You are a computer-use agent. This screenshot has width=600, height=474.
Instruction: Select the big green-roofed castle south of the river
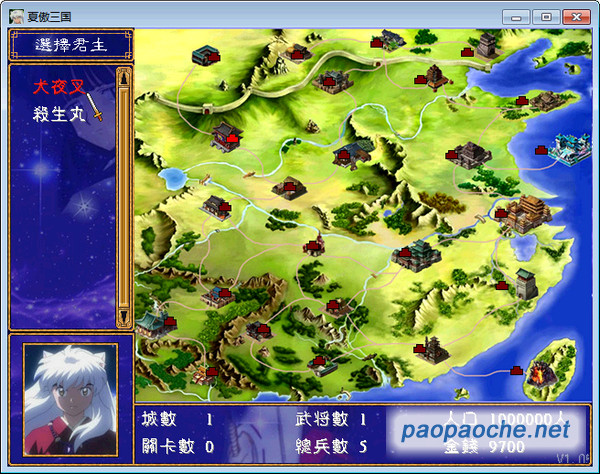416,256
